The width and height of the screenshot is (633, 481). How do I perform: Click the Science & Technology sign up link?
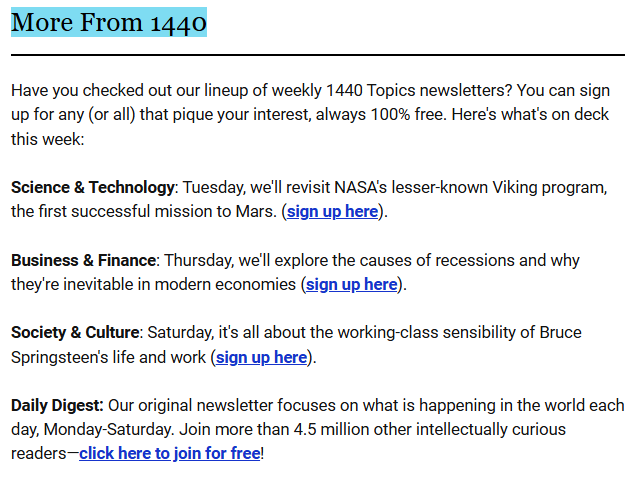pyautogui.click(x=332, y=211)
